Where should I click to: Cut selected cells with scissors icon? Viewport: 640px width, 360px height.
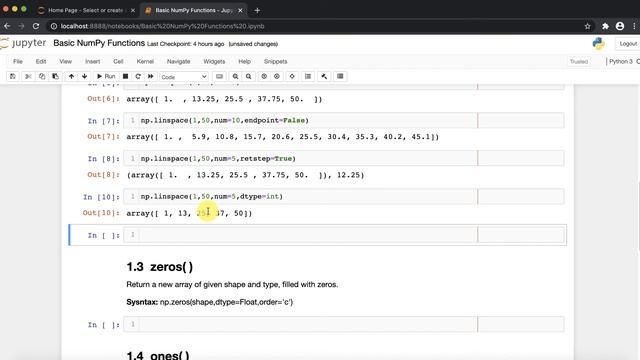coord(28,76)
